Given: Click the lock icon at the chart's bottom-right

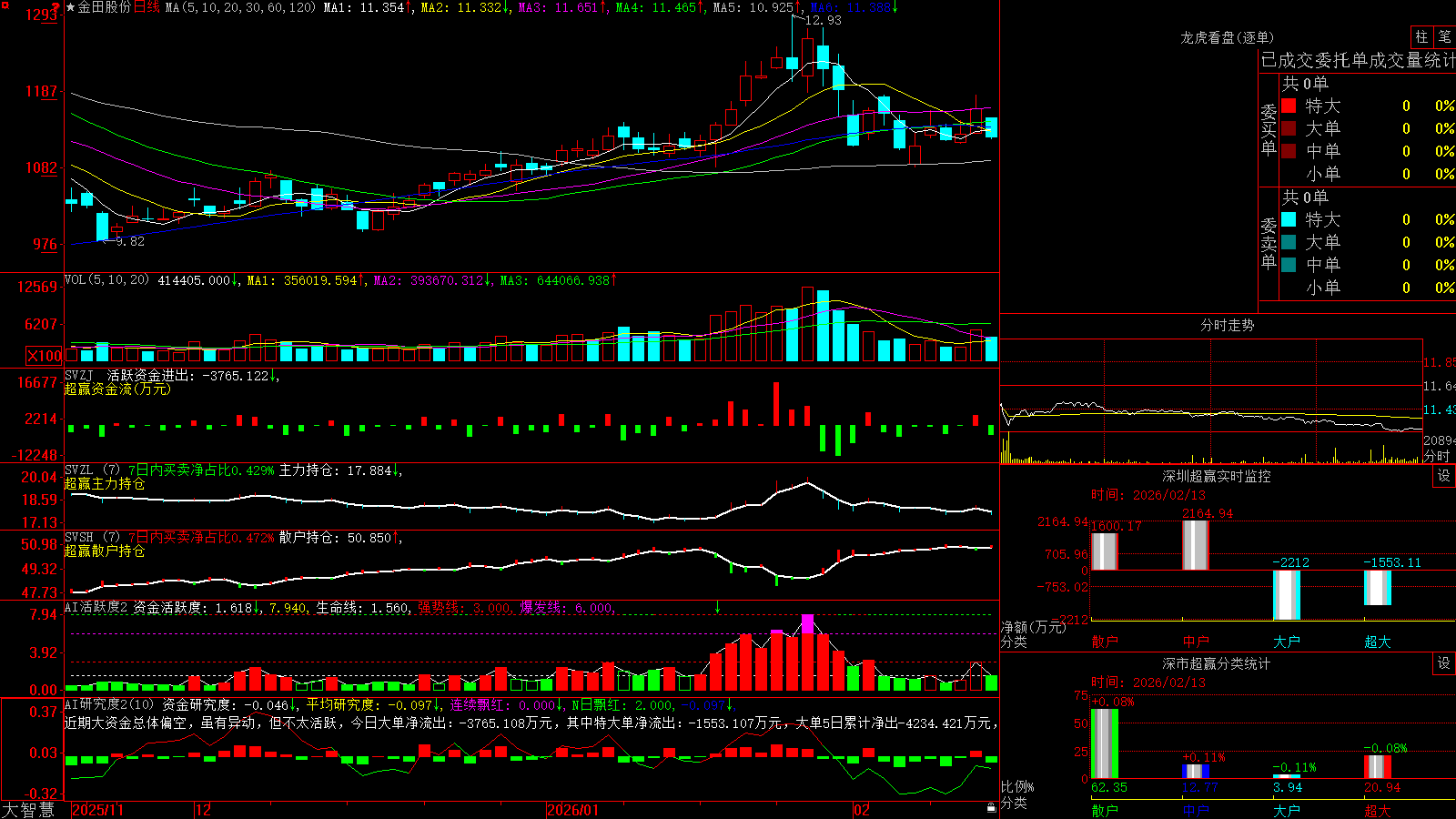Looking at the screenshot, I should coord(991,807).
